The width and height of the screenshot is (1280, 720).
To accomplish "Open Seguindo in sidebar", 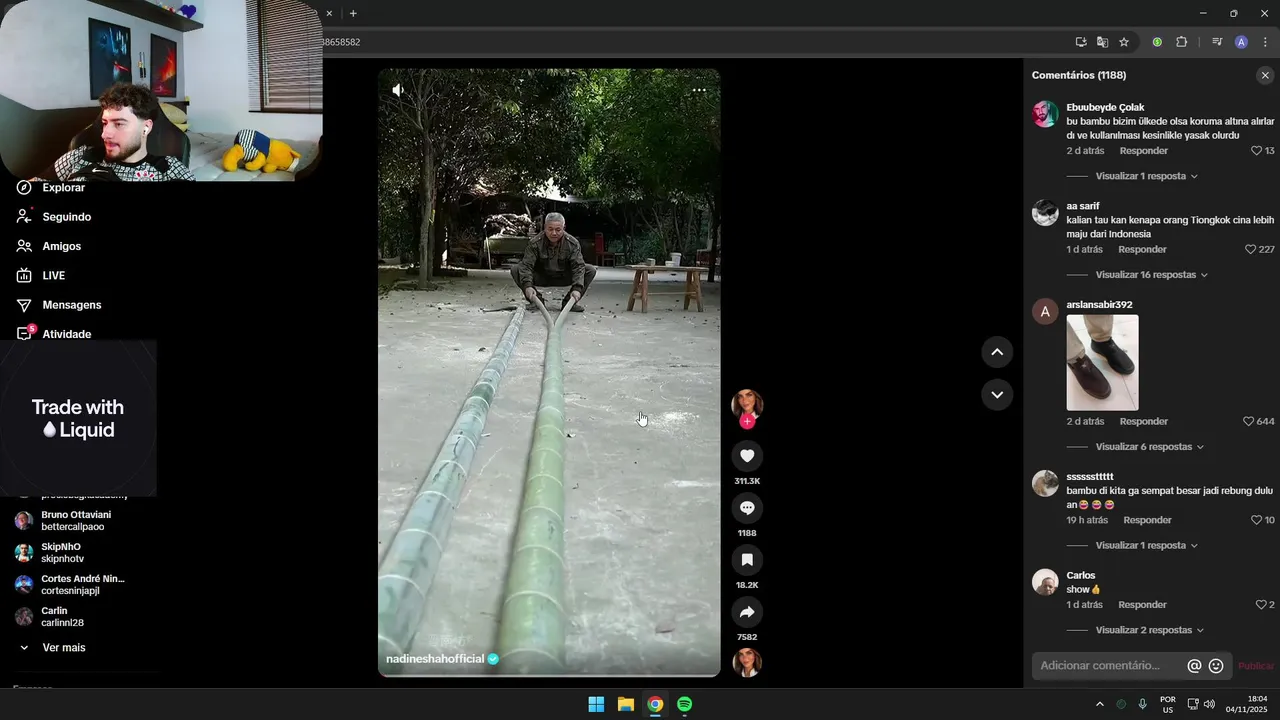I will [x=66, y=217].
